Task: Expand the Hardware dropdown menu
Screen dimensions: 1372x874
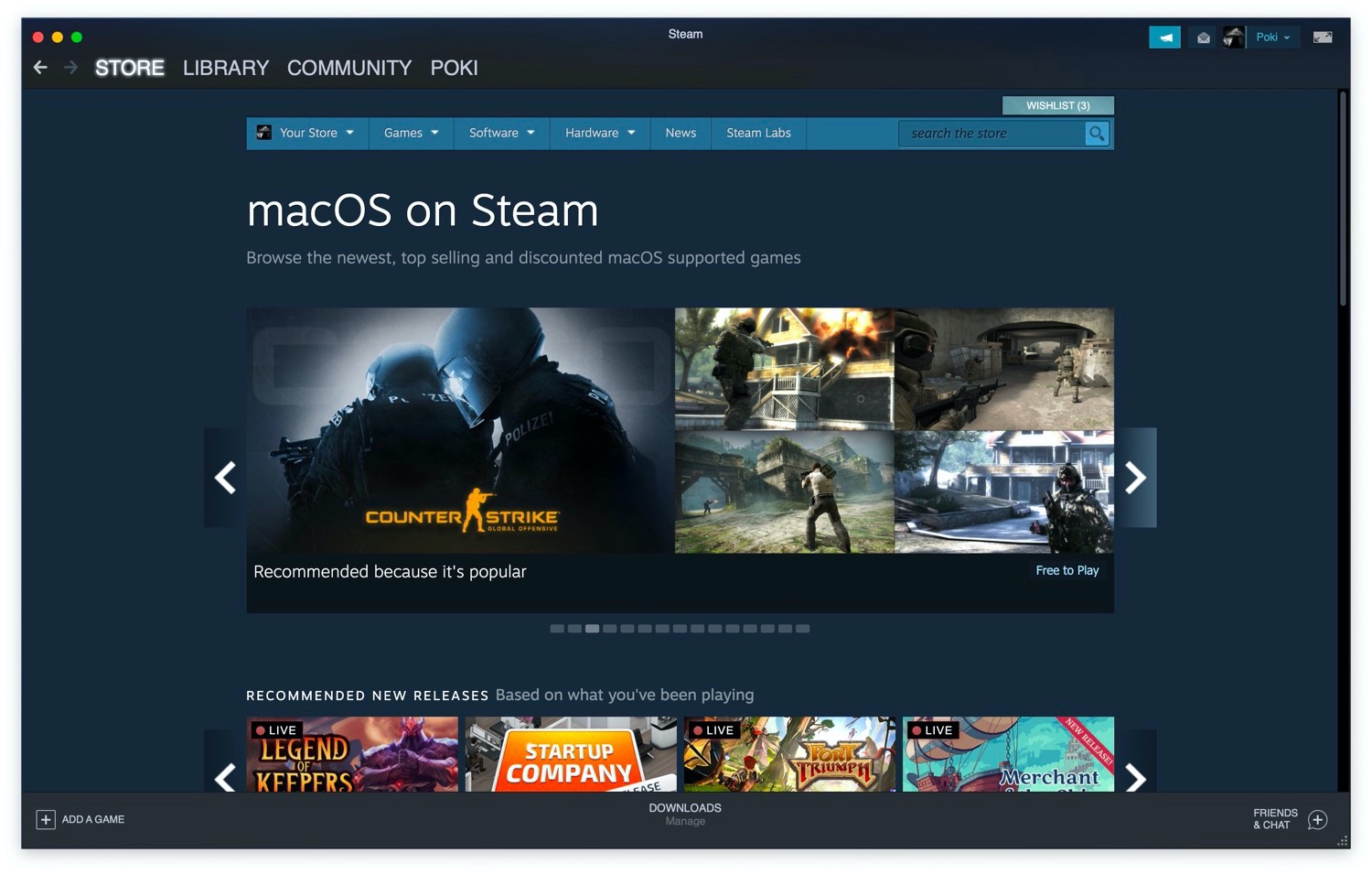Action: pos(600,133)
